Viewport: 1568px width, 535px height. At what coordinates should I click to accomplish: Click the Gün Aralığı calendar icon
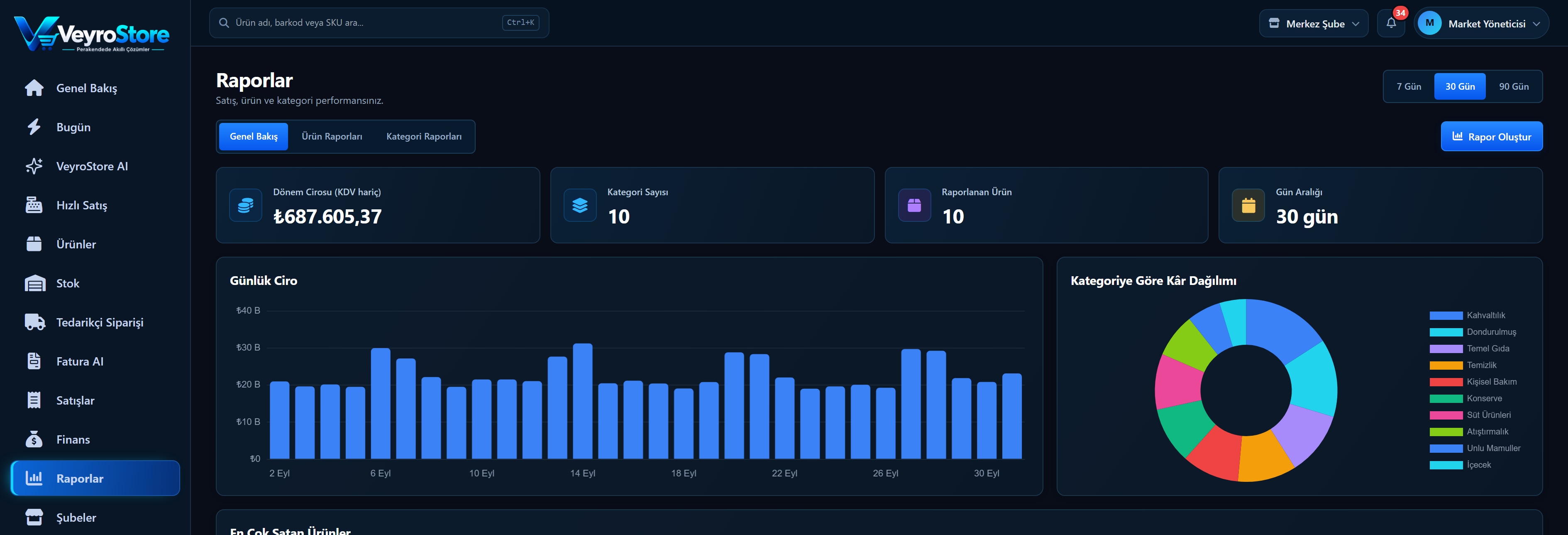[x=1248, y=205]
